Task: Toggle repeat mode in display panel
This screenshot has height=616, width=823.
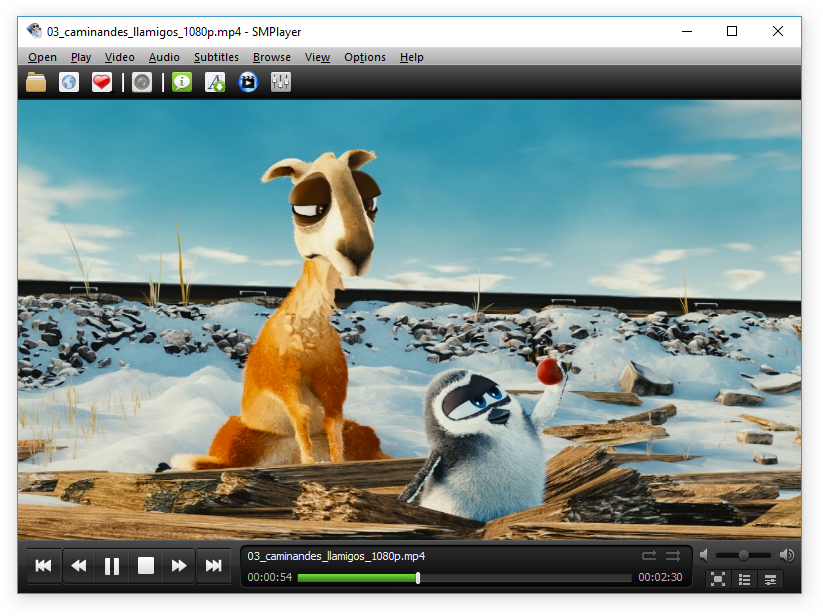Action: pyautogui.click(x=649, y=556)
